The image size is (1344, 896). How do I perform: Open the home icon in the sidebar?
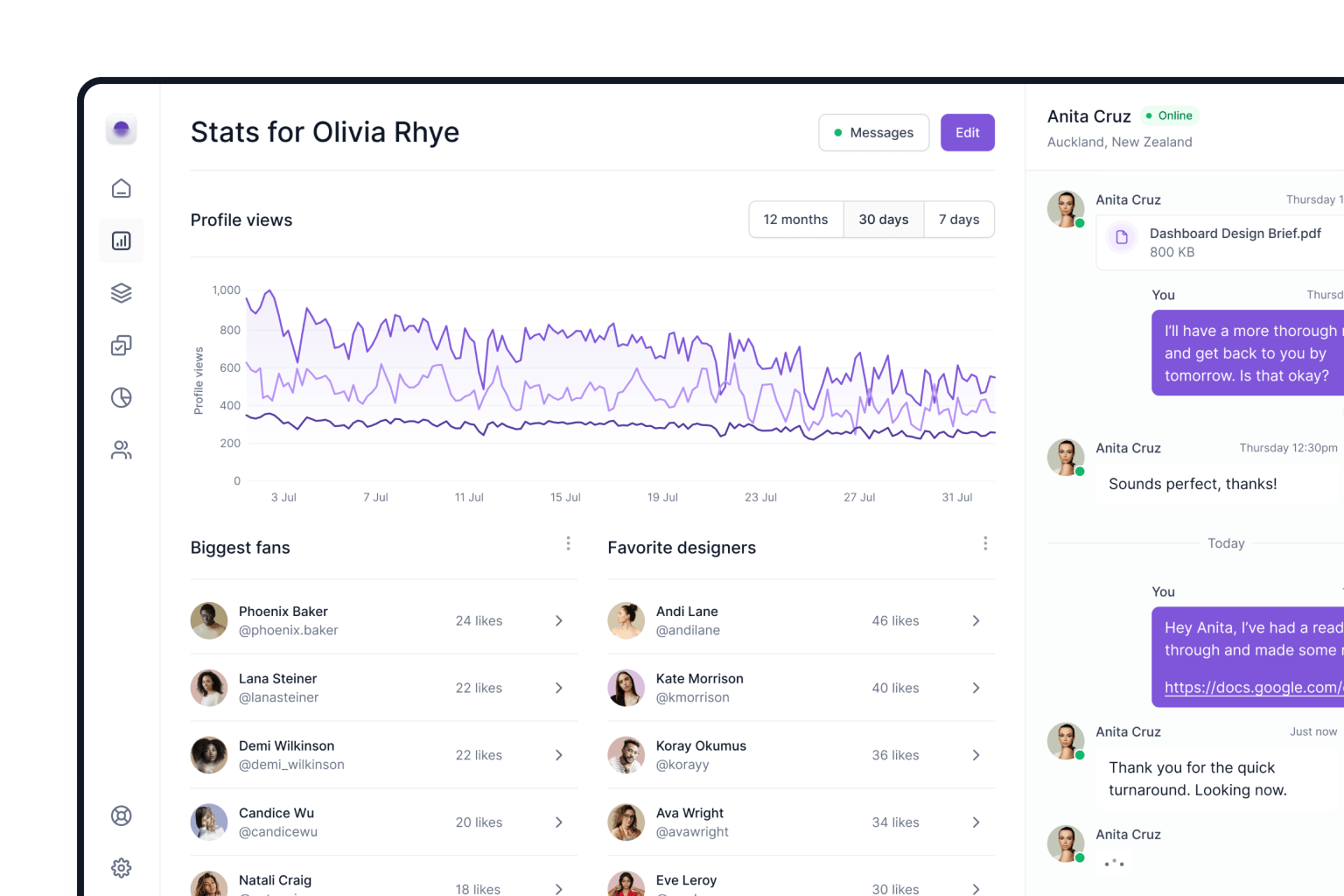pos(121,187)
